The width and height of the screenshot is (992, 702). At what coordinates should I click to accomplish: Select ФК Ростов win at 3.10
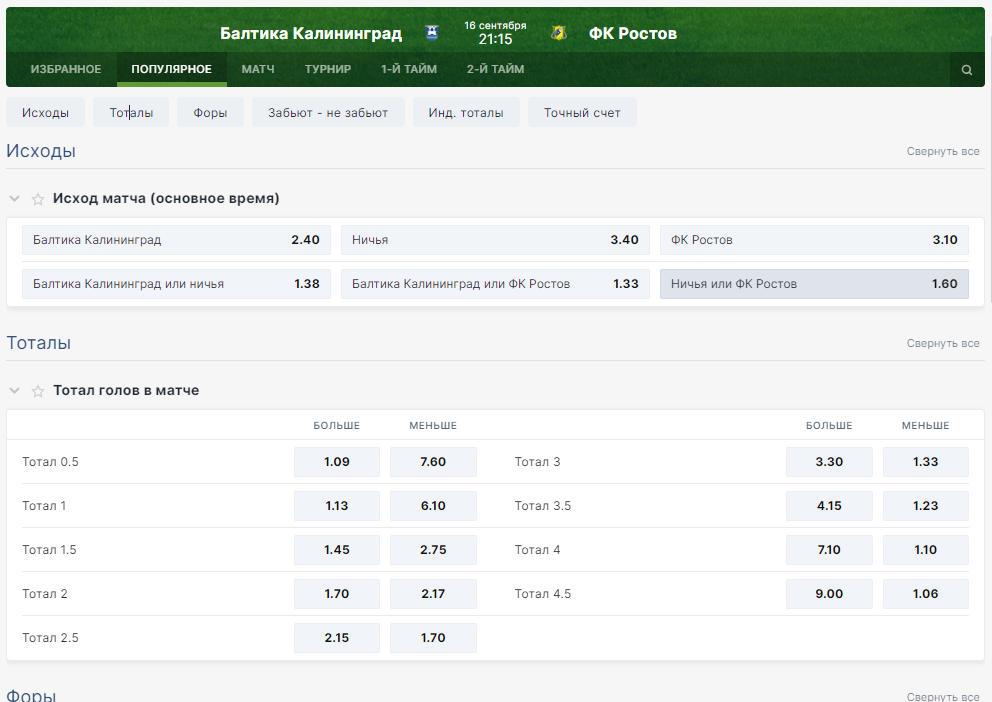[x=814, y=240]
